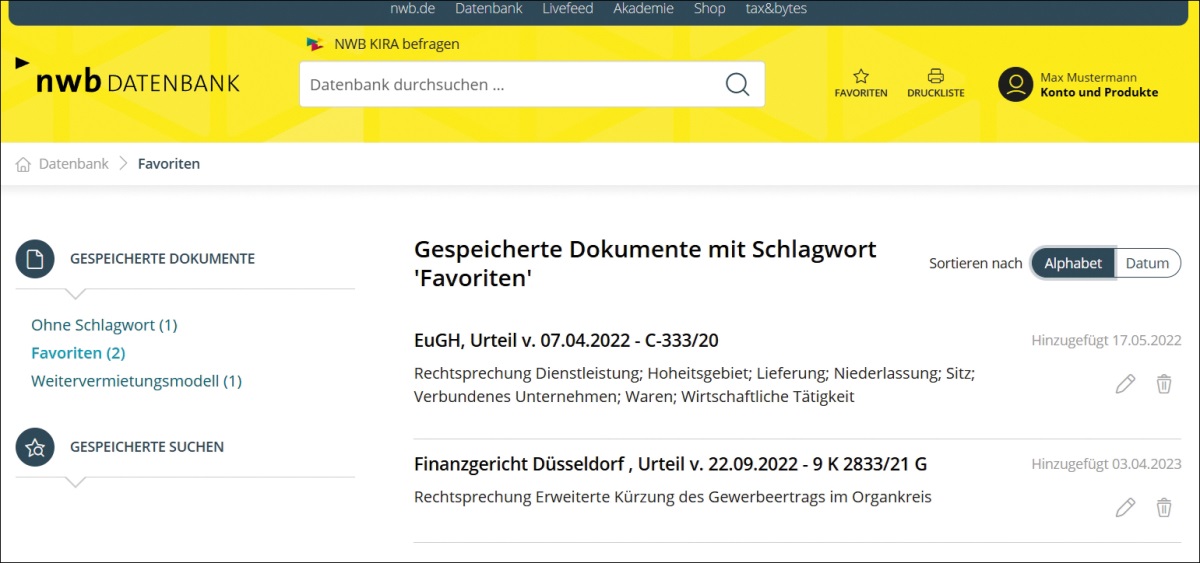The image size is (1200, 563).
Task: Sort saved documents by Datum
Action: click(x=1147, y=263)
